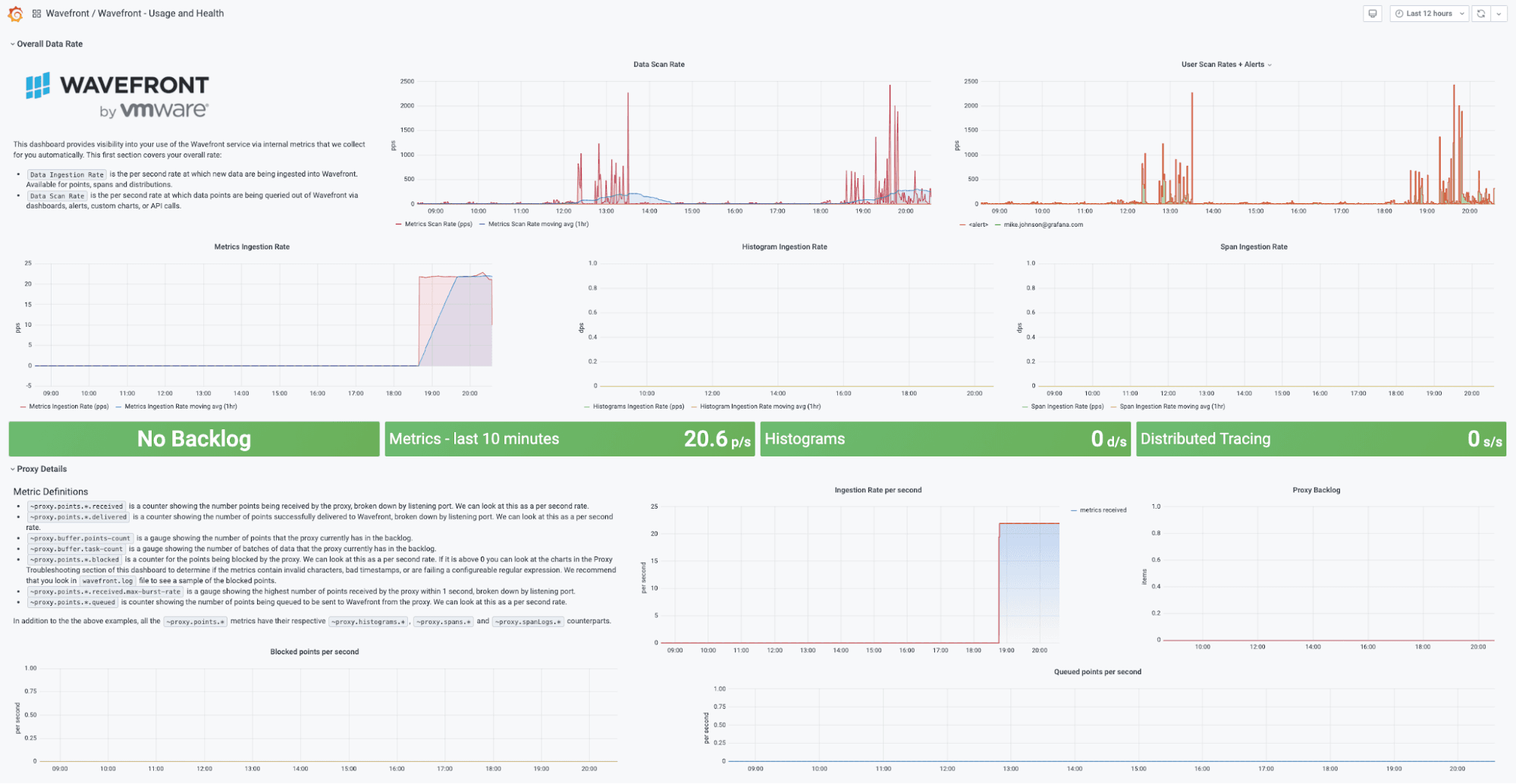The width and height of the screenshot is (1516, 784).
Task: Toggle the '<alert>' legend series
Action: pos(978,225)
